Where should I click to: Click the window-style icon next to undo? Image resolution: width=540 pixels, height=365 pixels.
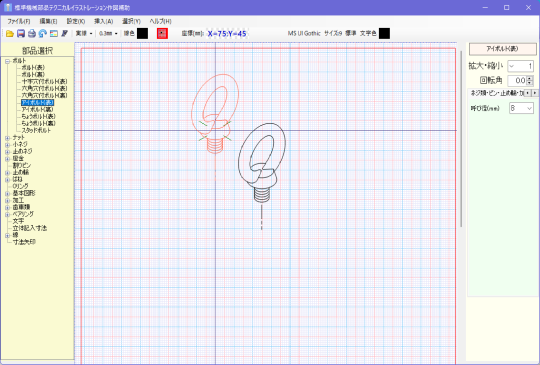point(54,33)
